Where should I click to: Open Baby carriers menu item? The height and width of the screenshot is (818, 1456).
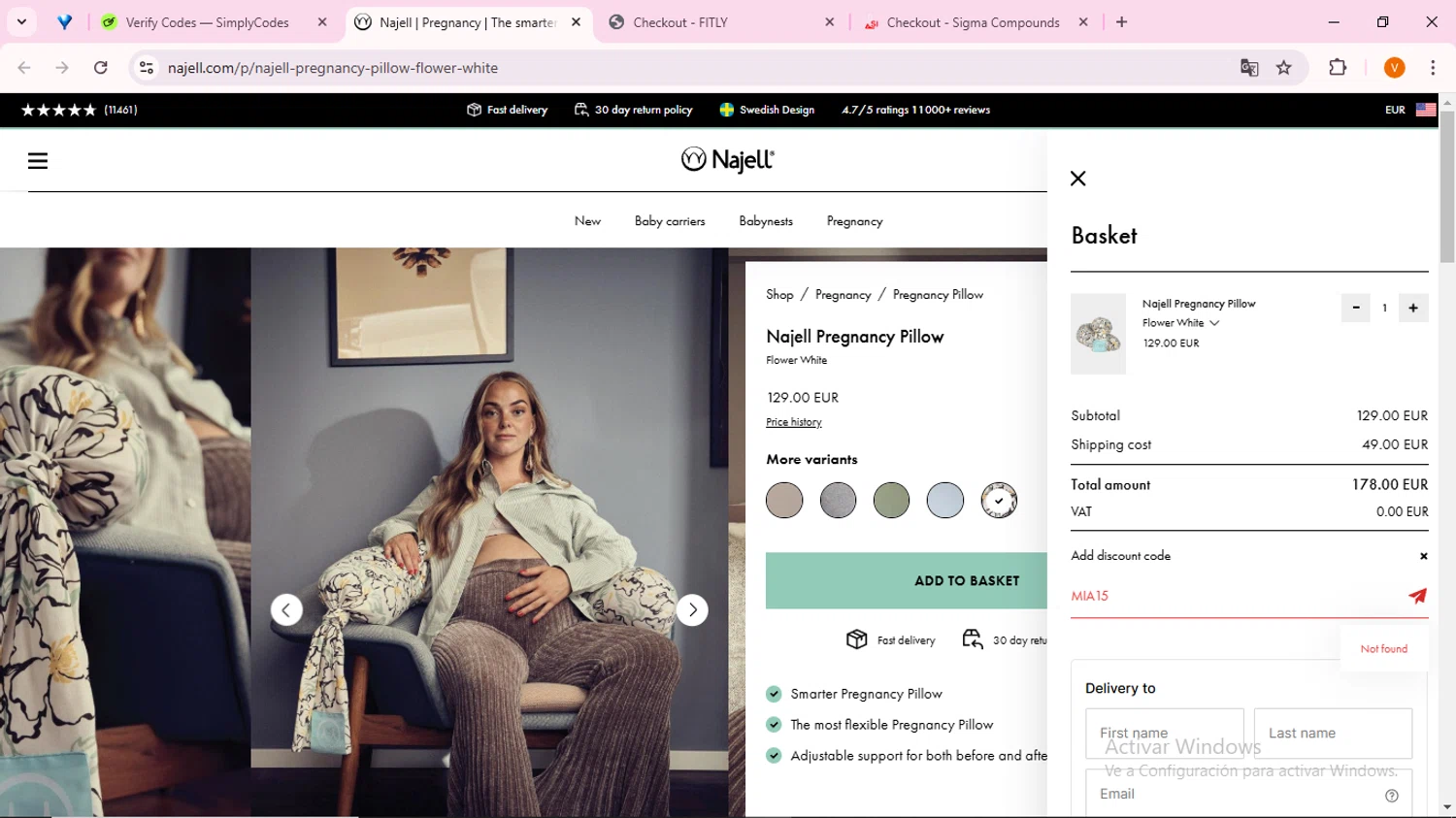pyautogui.click(x=670, y=221)
